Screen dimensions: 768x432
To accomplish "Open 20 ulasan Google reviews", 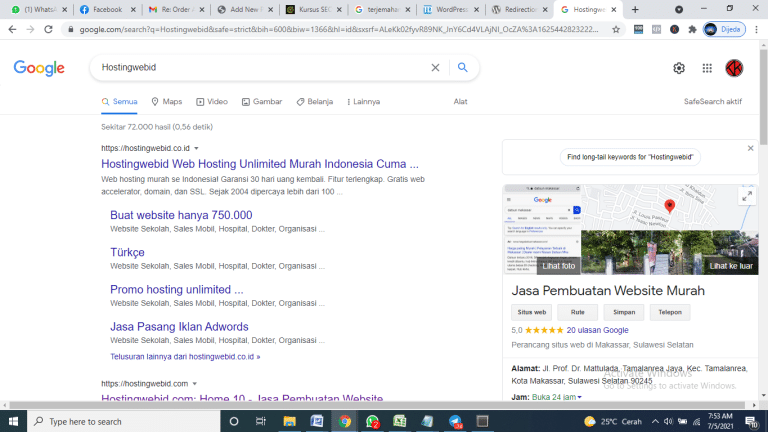I will (597, 330).
